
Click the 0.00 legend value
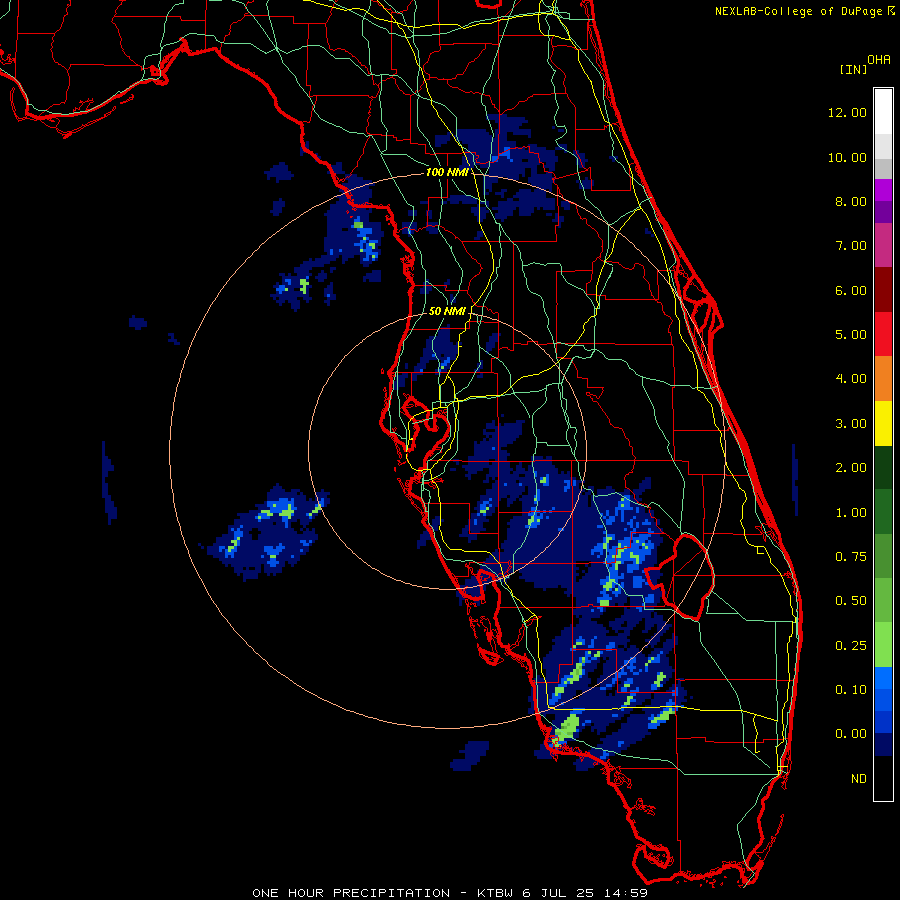click(x=851, y=734)
